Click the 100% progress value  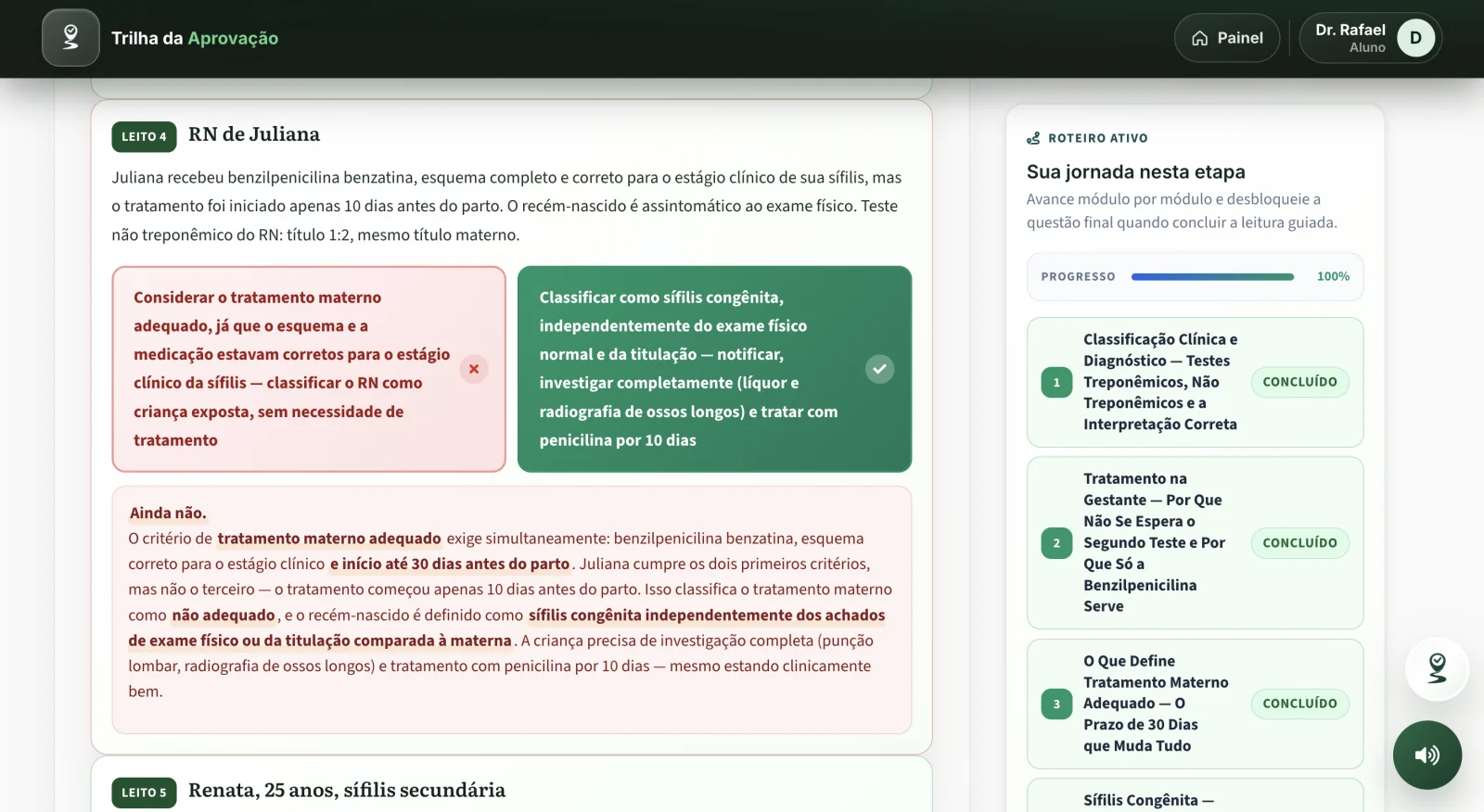coord(1333,276)
